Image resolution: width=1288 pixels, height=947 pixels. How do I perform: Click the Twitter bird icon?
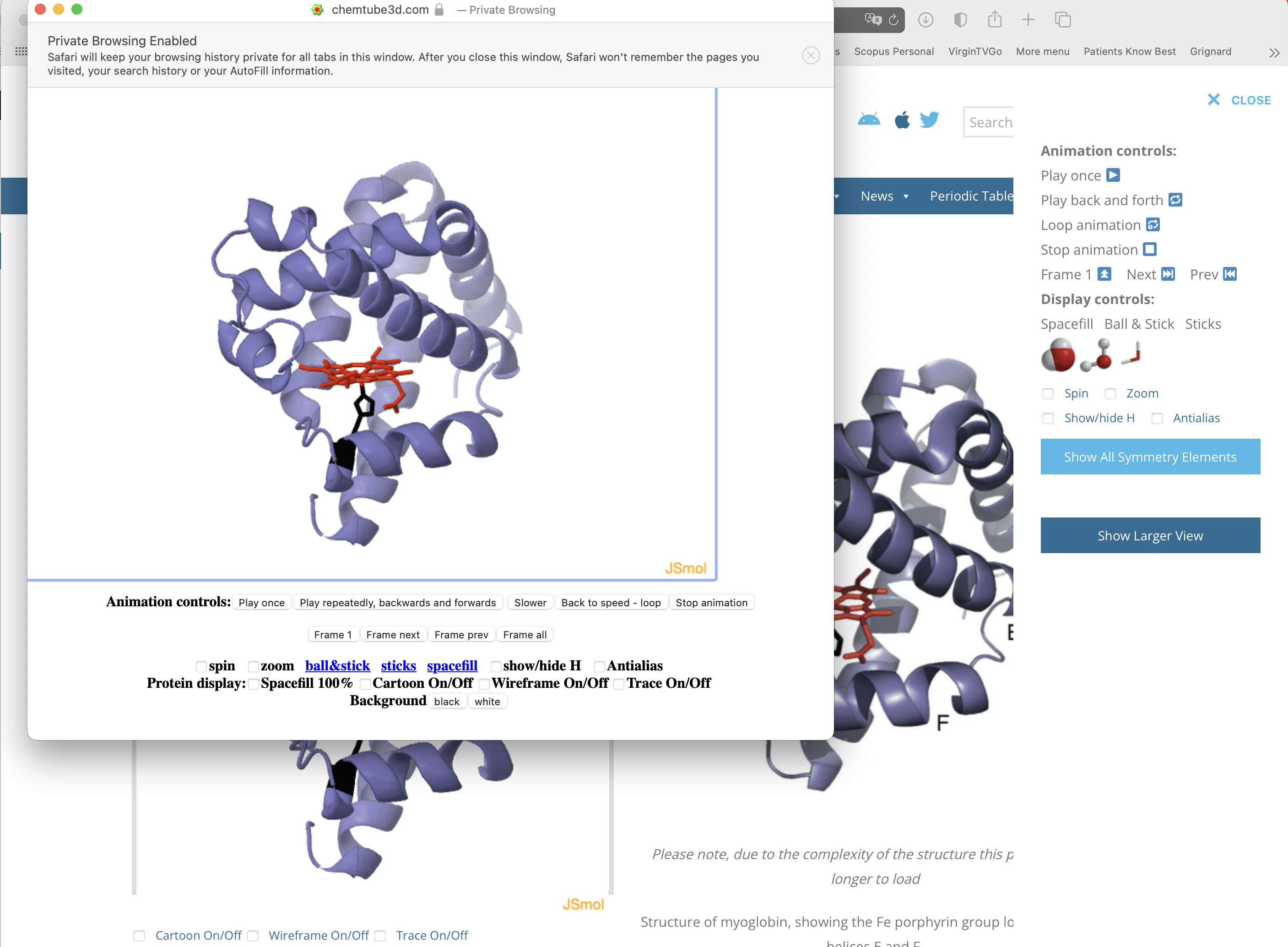click(x=929, y=120)
